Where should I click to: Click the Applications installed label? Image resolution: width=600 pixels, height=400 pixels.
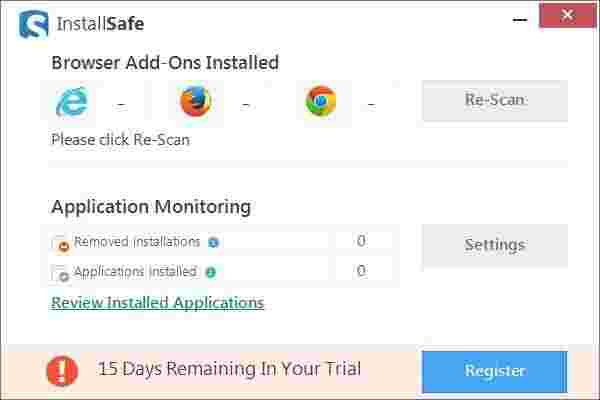click(135, 272)
